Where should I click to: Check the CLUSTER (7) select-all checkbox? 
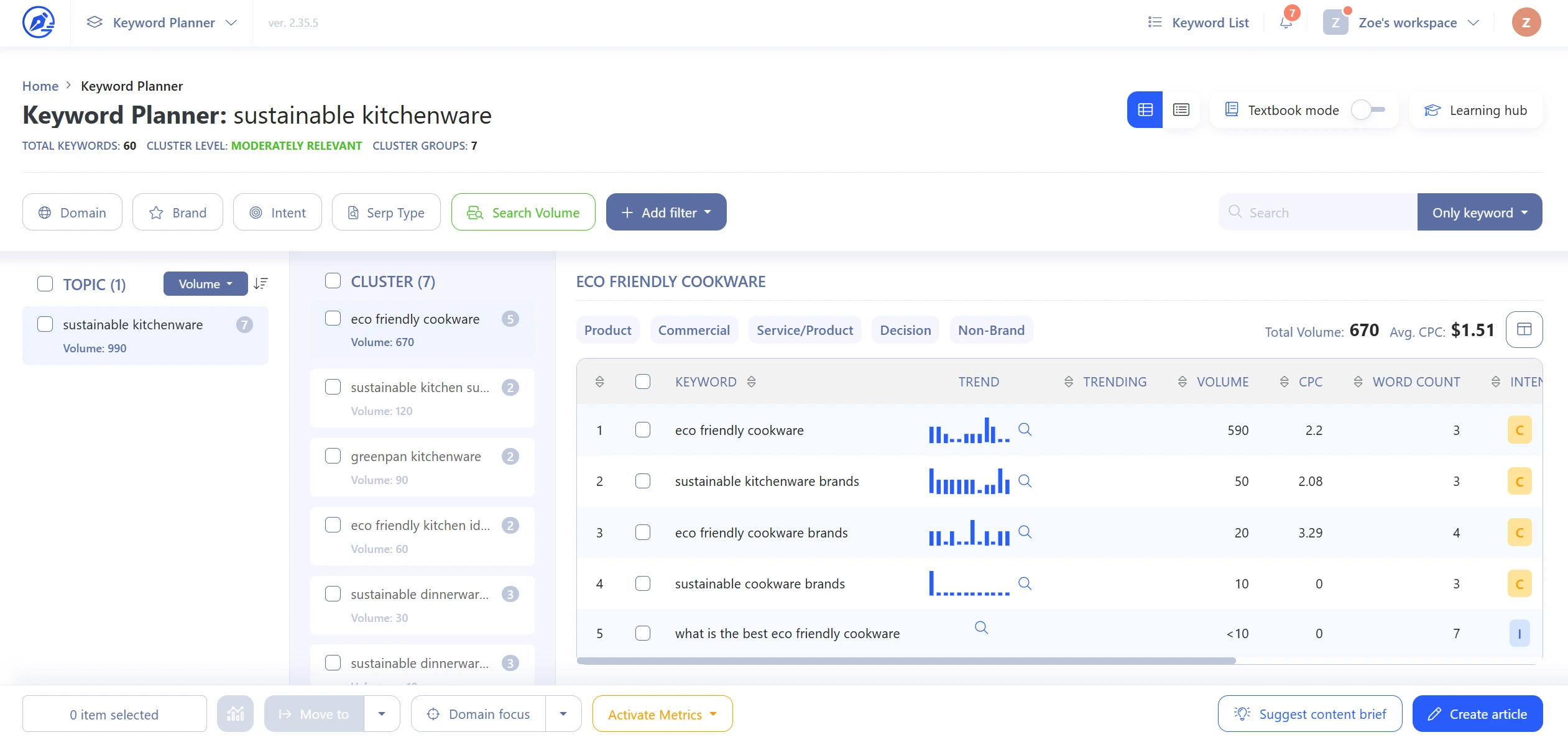[x=333, y=281]
